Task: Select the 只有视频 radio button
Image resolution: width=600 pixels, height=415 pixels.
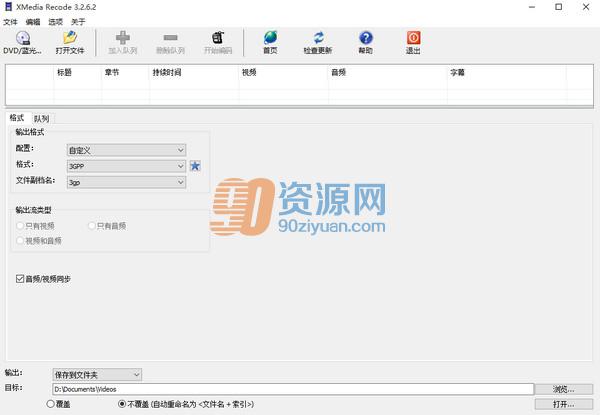Action: coord(20,226)
